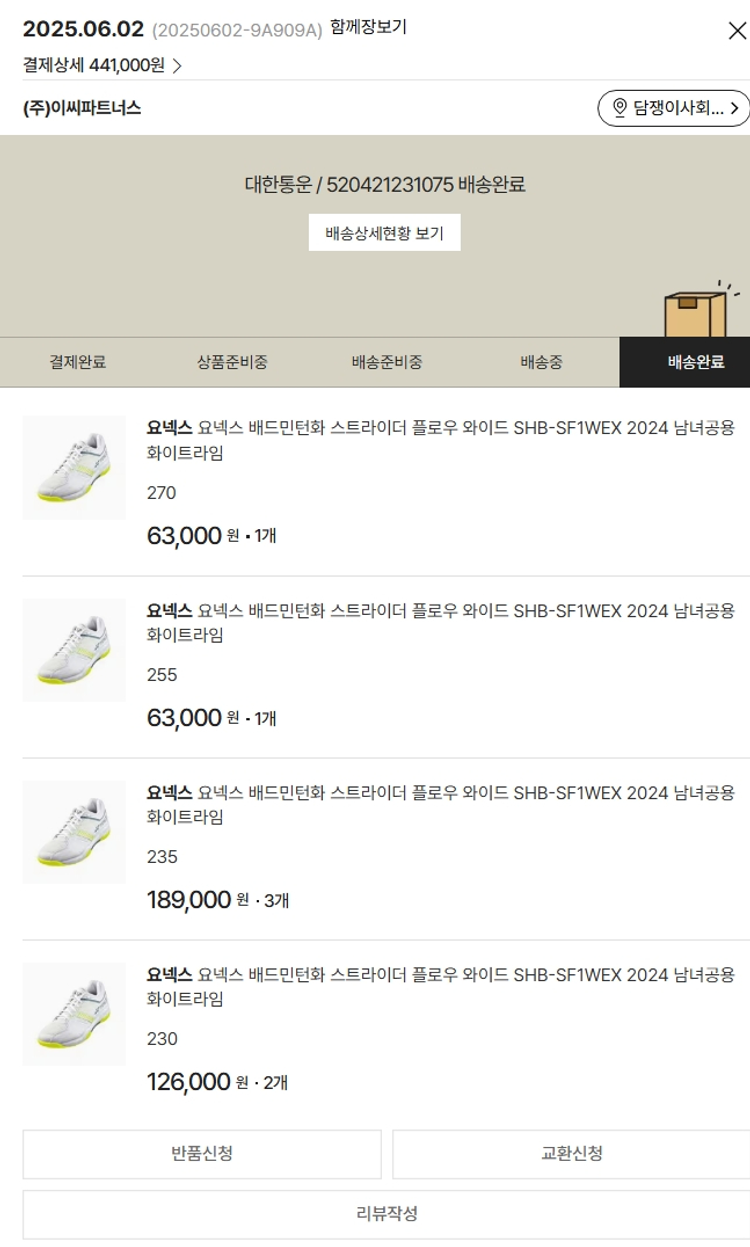Open size 255 shoe thumbnail
Viewport: 750px width, 1247px height.
pyautogui.click(x=74, y=650)
